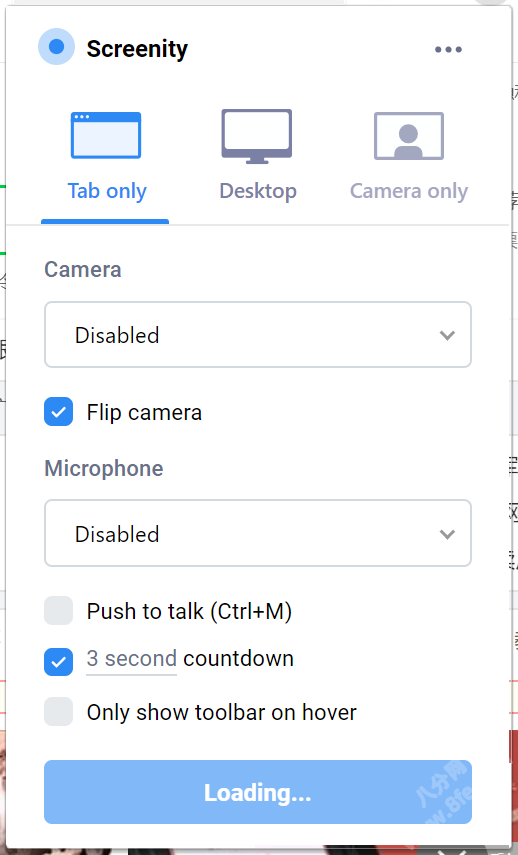The width and height of the screenshot is (518, 855).
Task: Switch to the Tab only tab label
Action: point(107,191)
